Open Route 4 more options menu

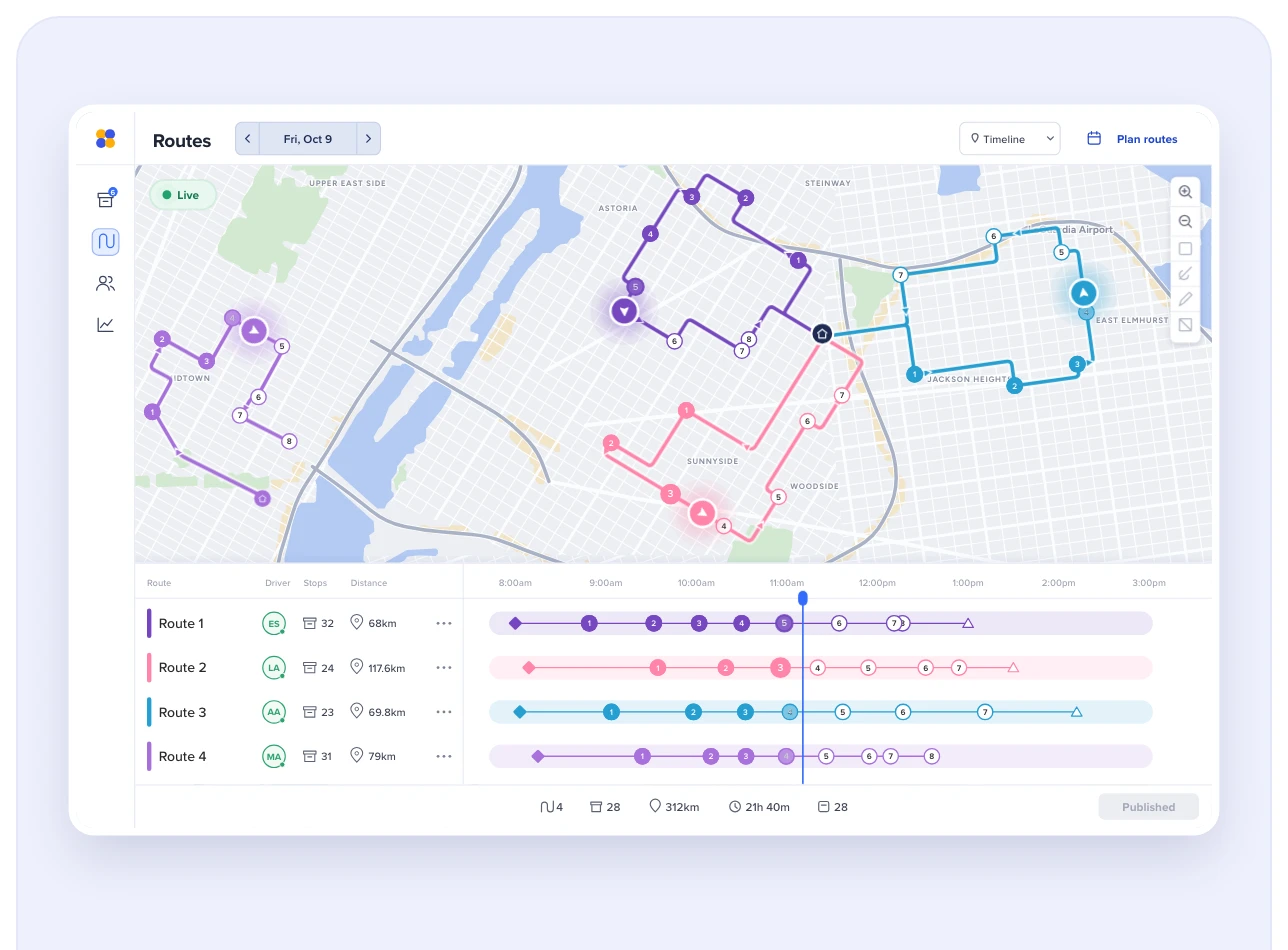444,756
